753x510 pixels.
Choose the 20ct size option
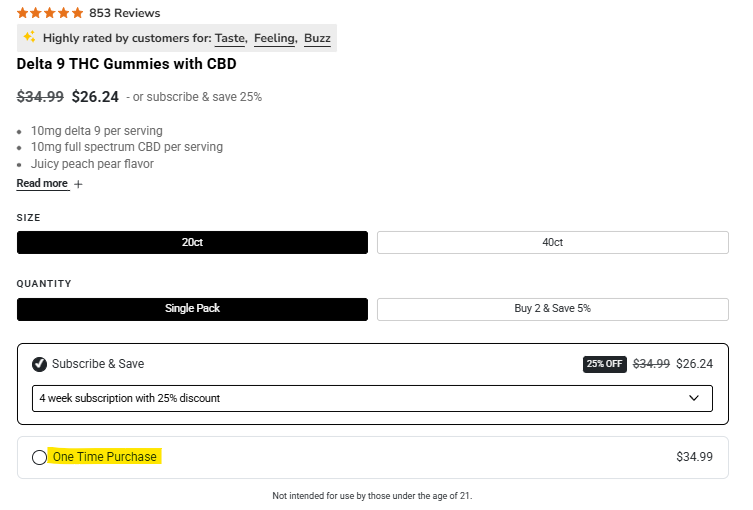point(192,242)
